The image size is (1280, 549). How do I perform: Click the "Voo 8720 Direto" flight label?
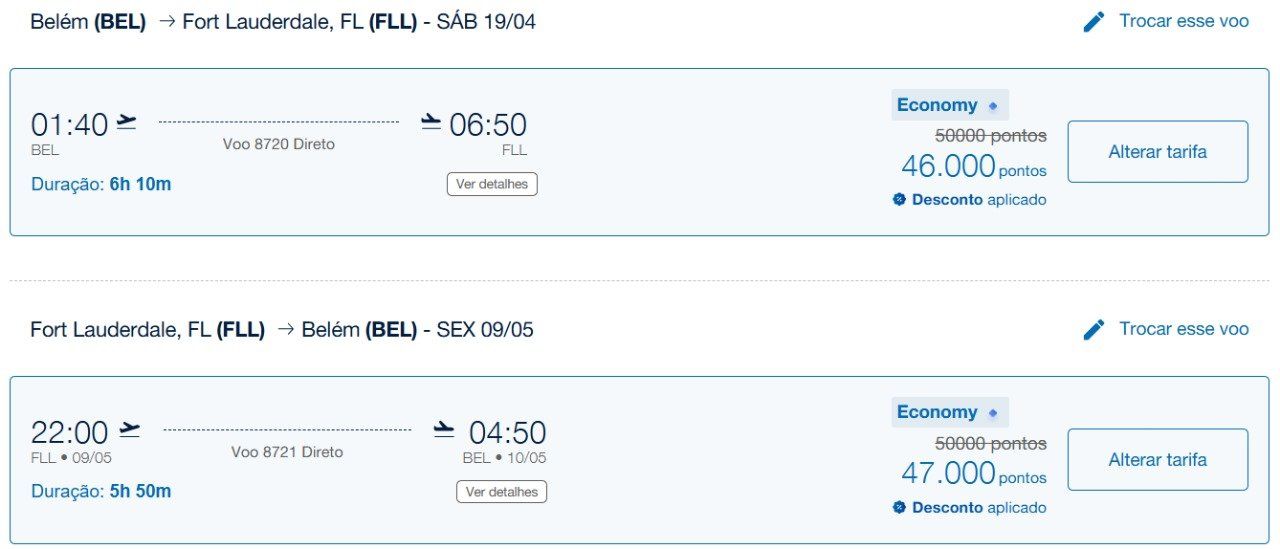[x=279, y=144]
